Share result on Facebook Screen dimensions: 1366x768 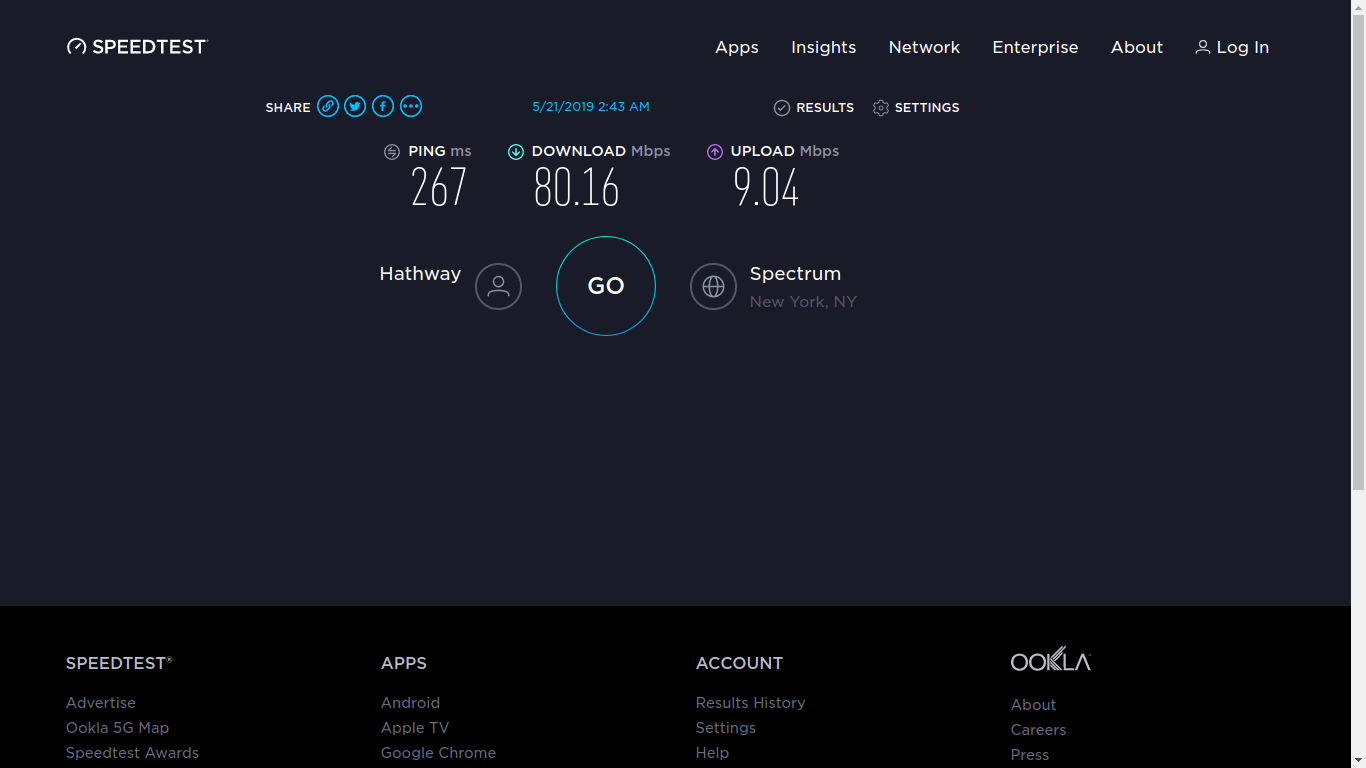[383, 106]
